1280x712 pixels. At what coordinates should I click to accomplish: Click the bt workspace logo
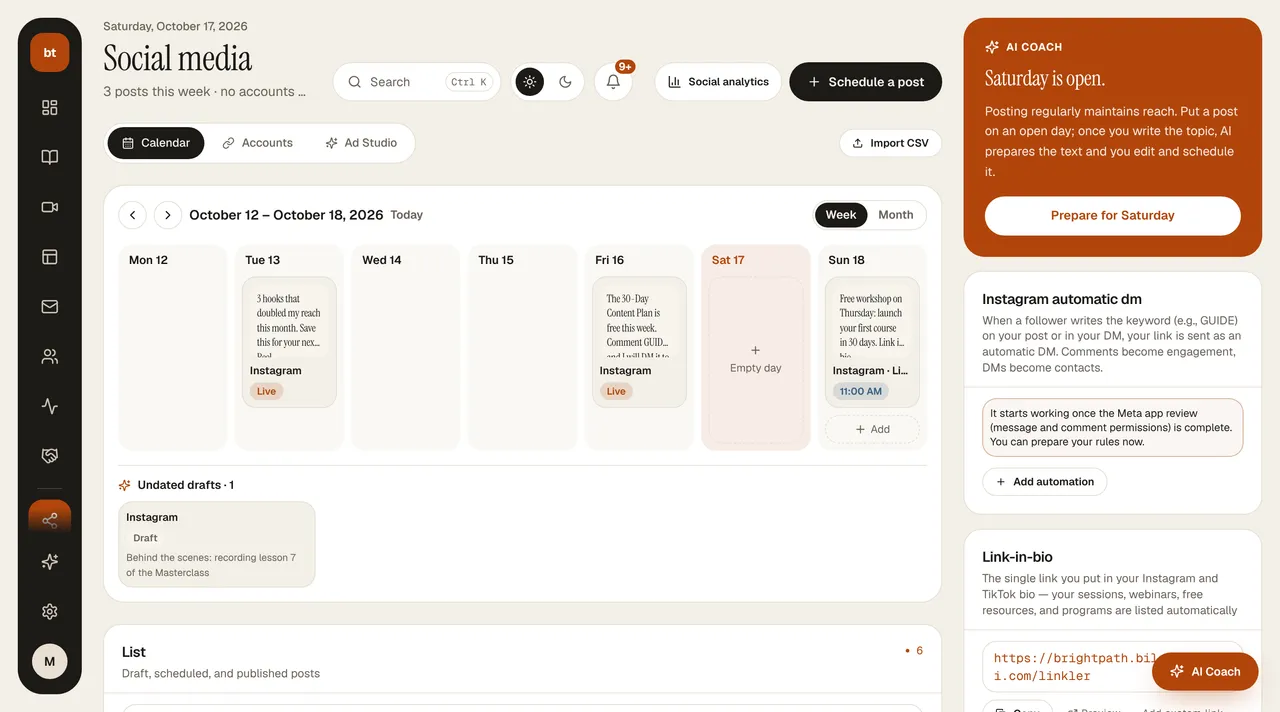[x=50, y=53]
